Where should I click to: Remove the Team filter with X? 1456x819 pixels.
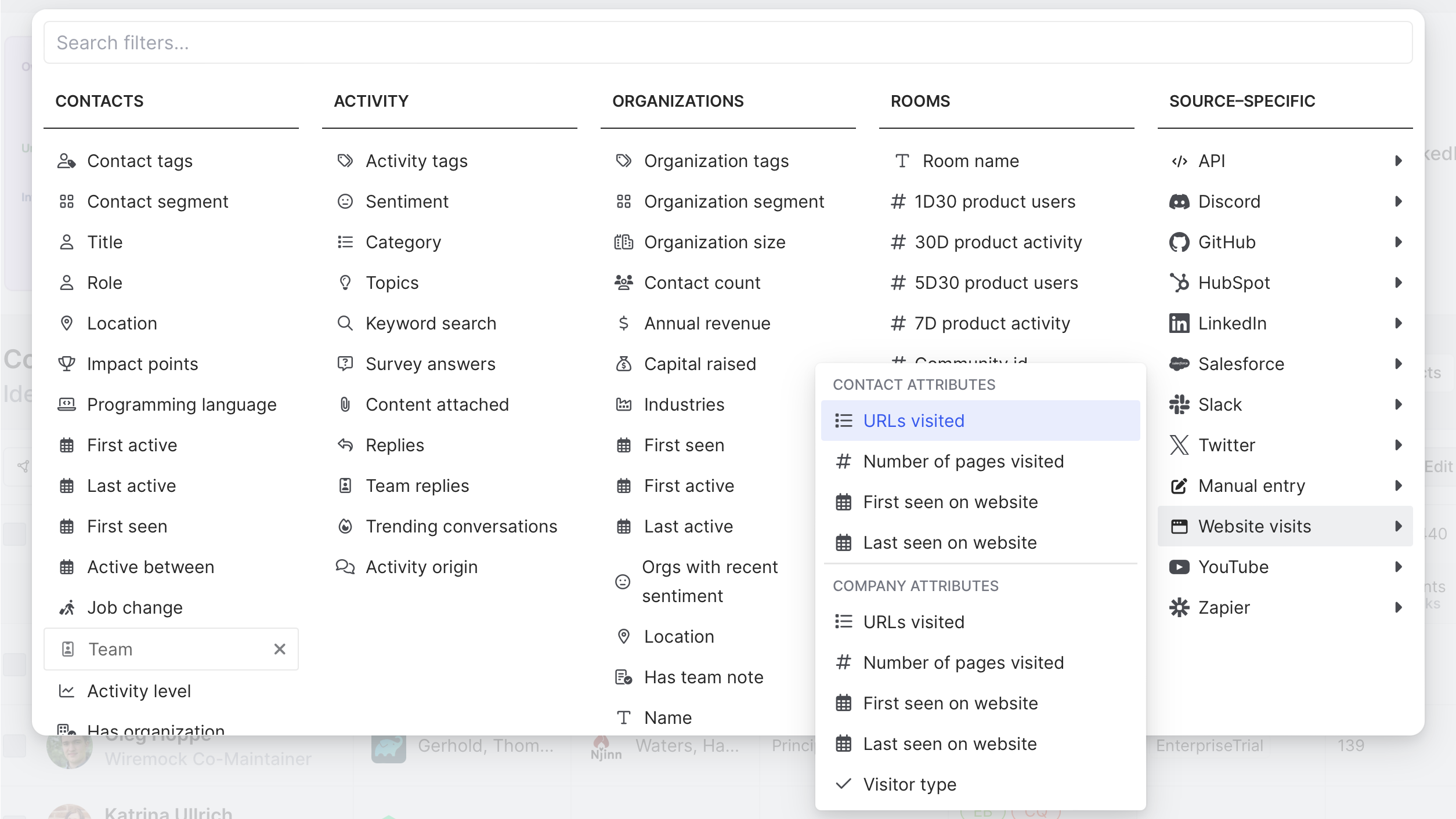[280, 649]
